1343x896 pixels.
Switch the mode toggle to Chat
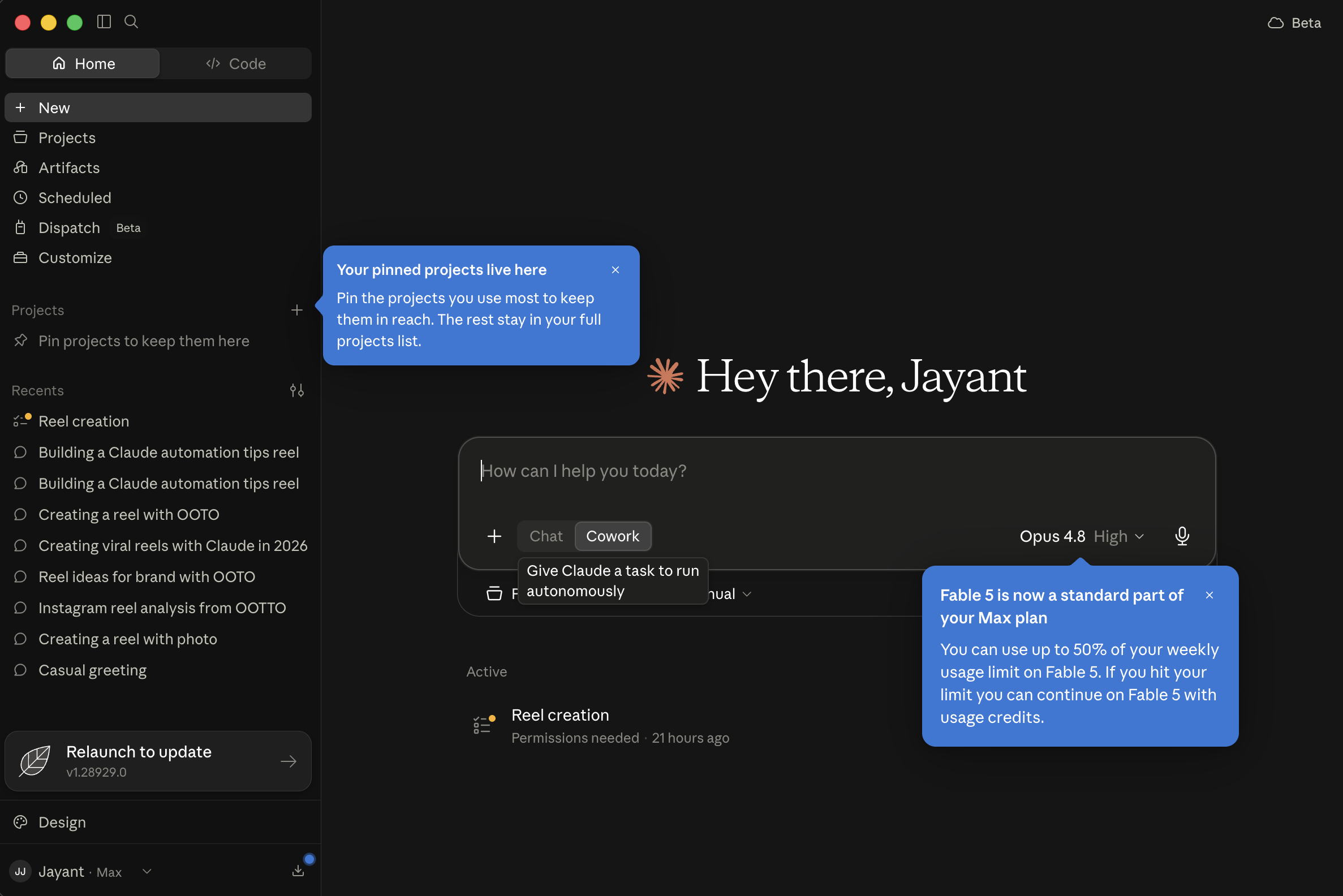[546, 537]
